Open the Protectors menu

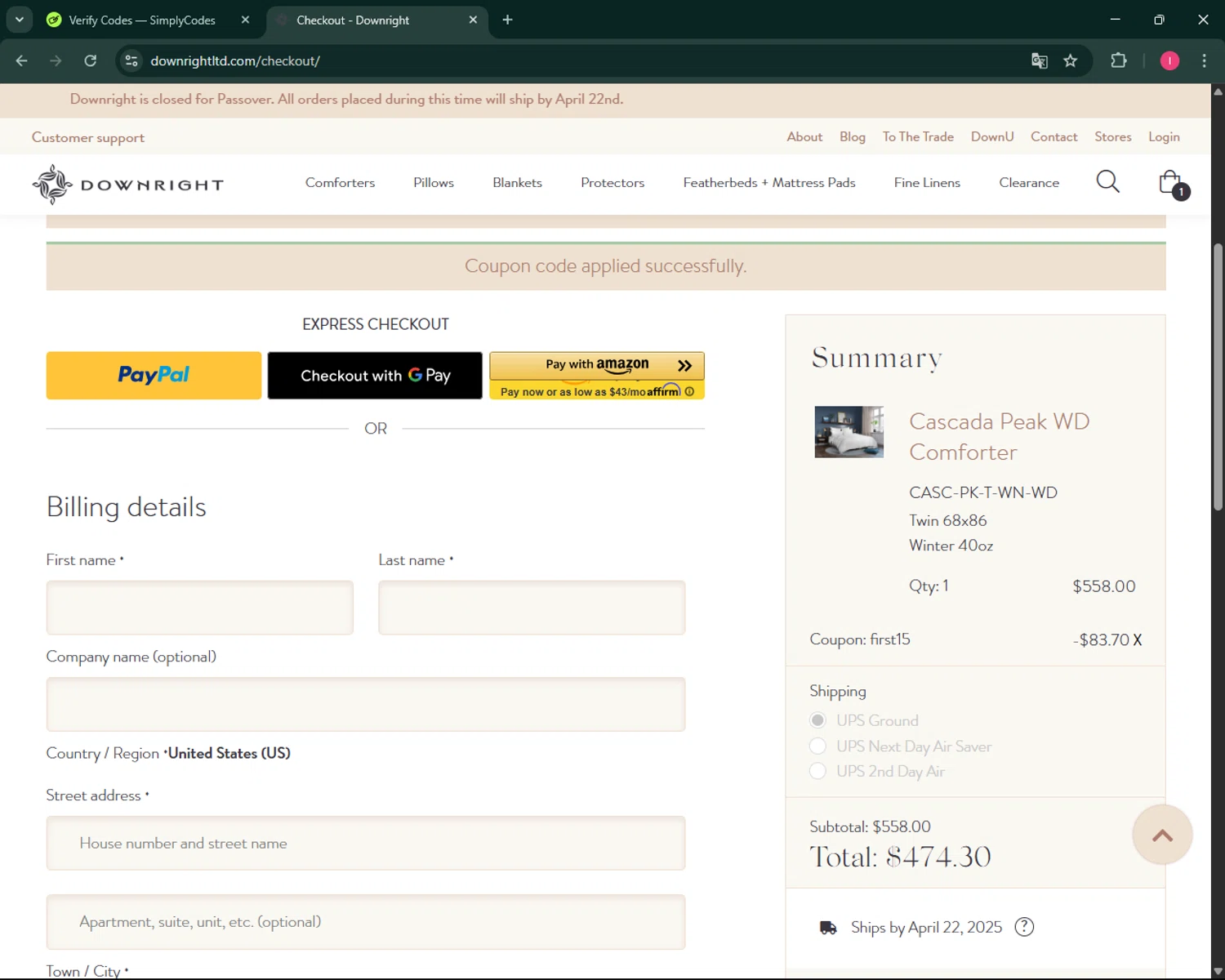click(x=612, y=183)
